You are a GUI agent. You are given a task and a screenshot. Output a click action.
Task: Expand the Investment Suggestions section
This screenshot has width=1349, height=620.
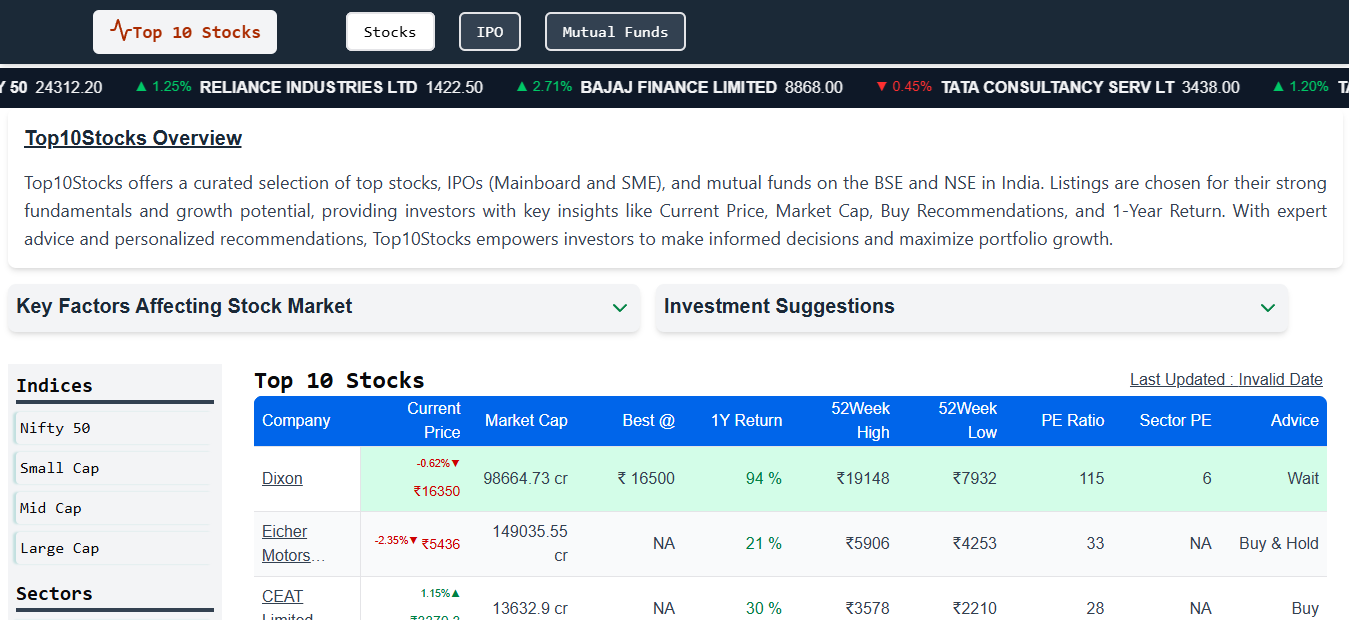tap(971, 307)
